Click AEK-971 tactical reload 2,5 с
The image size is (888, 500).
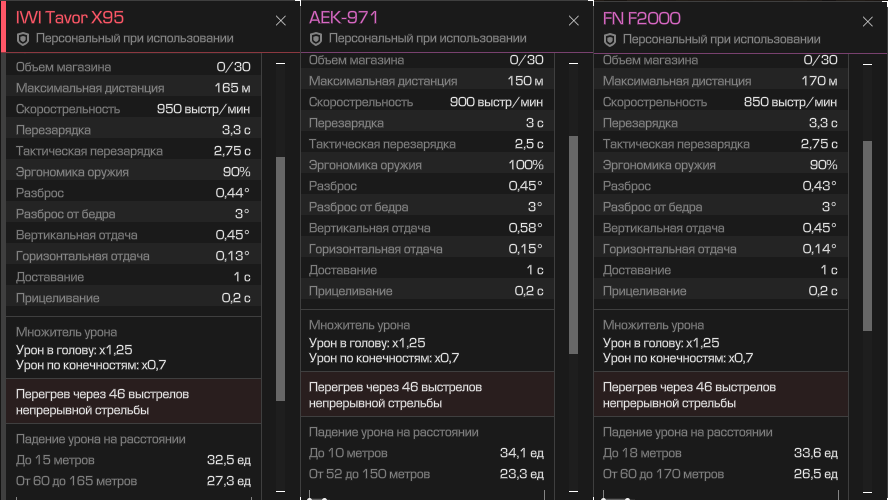pyautogui.click(x=529, y=144)
